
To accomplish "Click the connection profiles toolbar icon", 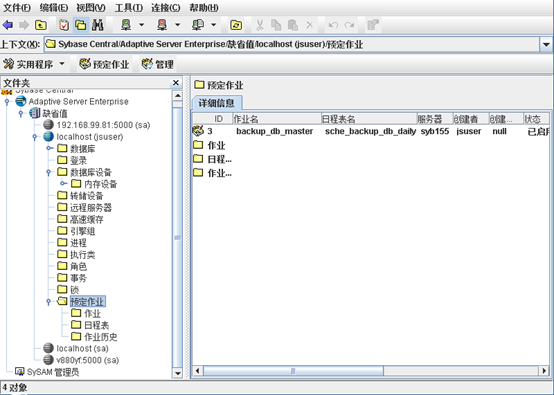I will coord(198,25).
